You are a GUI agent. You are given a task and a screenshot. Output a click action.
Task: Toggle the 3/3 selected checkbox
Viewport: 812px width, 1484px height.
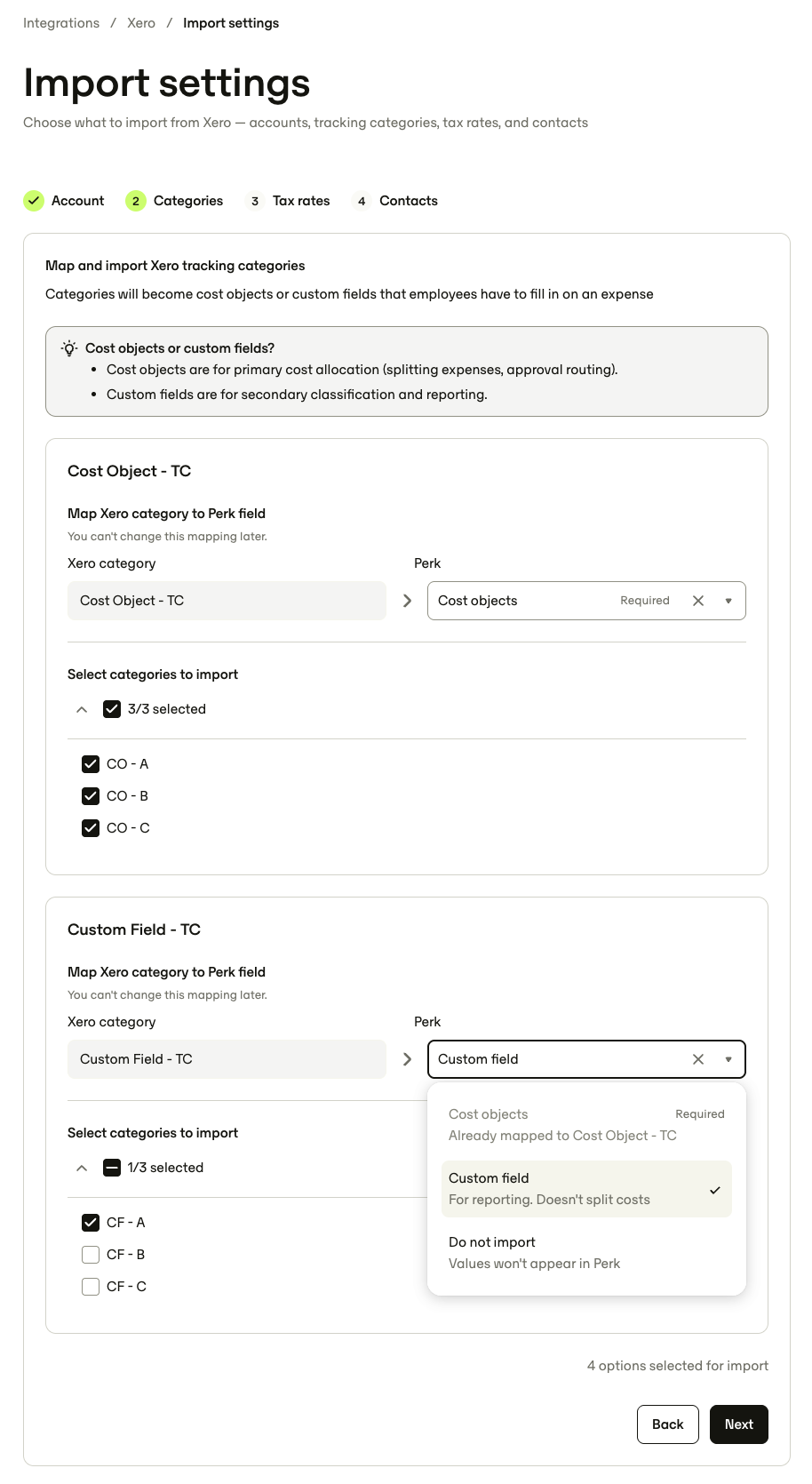point(112,709)
